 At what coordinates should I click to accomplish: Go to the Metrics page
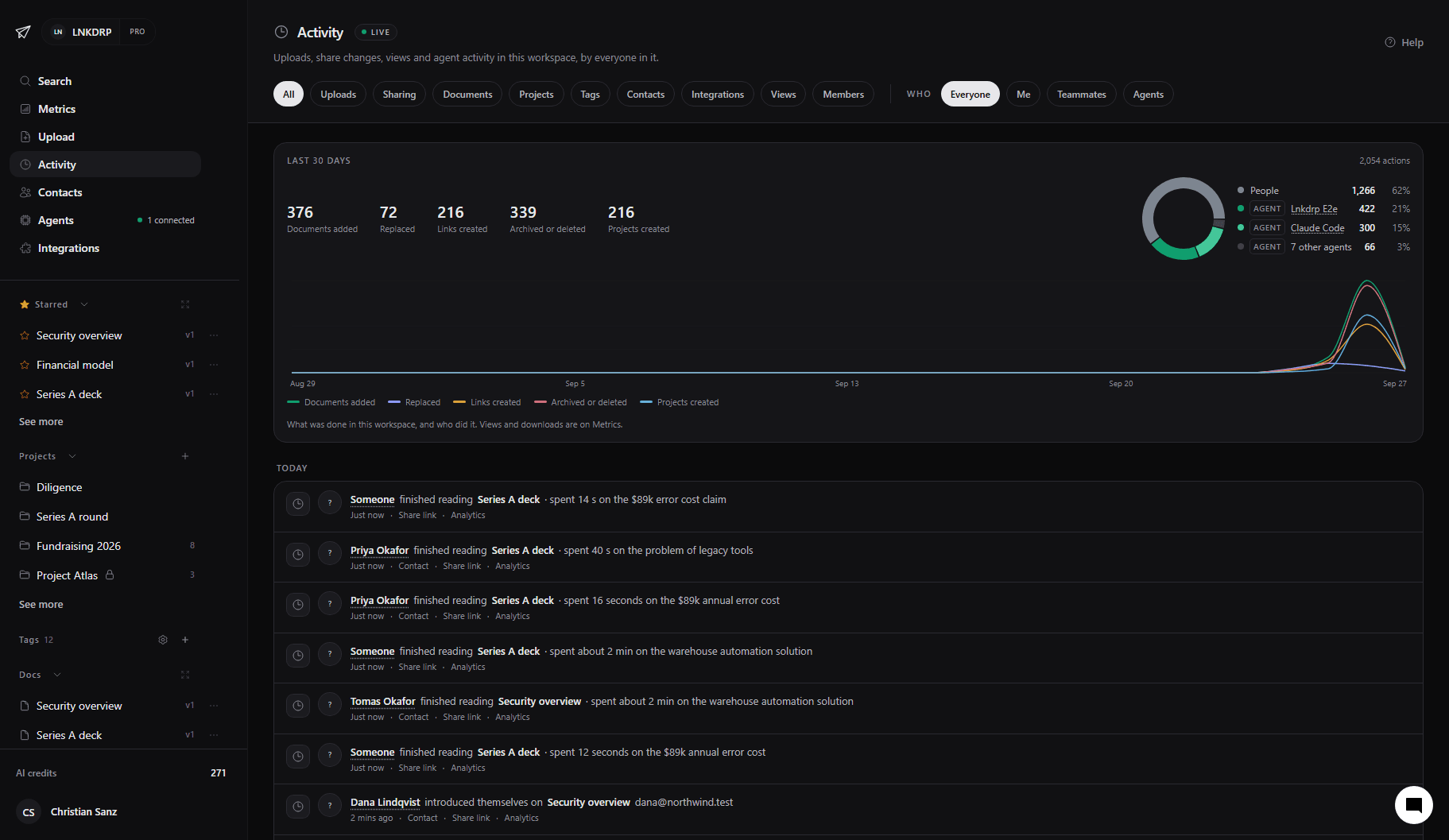(x=105, y=109)
